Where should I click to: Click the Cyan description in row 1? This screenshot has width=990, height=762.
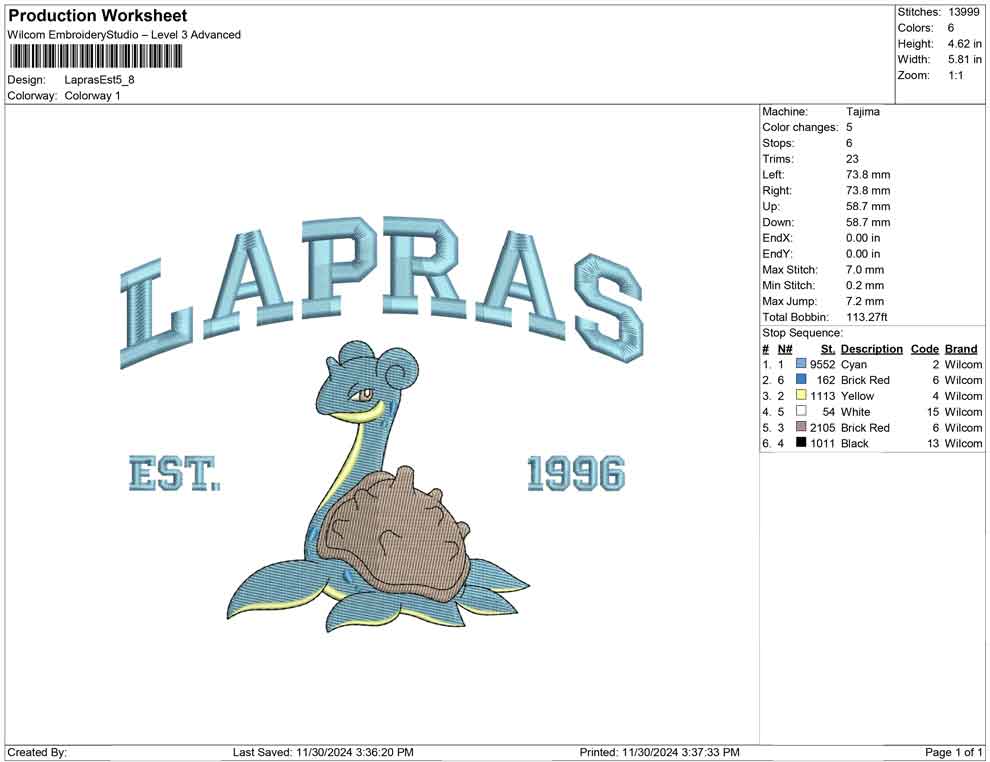click(854, 364)
